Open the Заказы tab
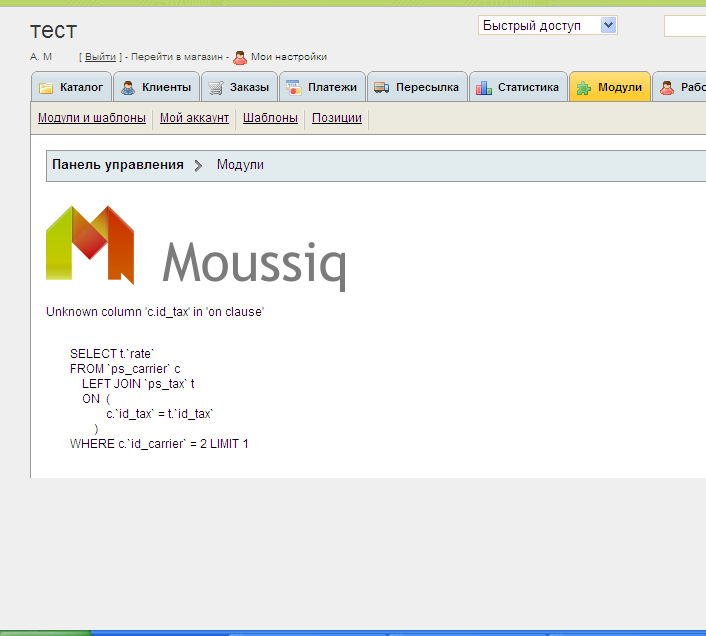The width and height of the screenshot is (706, 636). [x=239, y=86]
